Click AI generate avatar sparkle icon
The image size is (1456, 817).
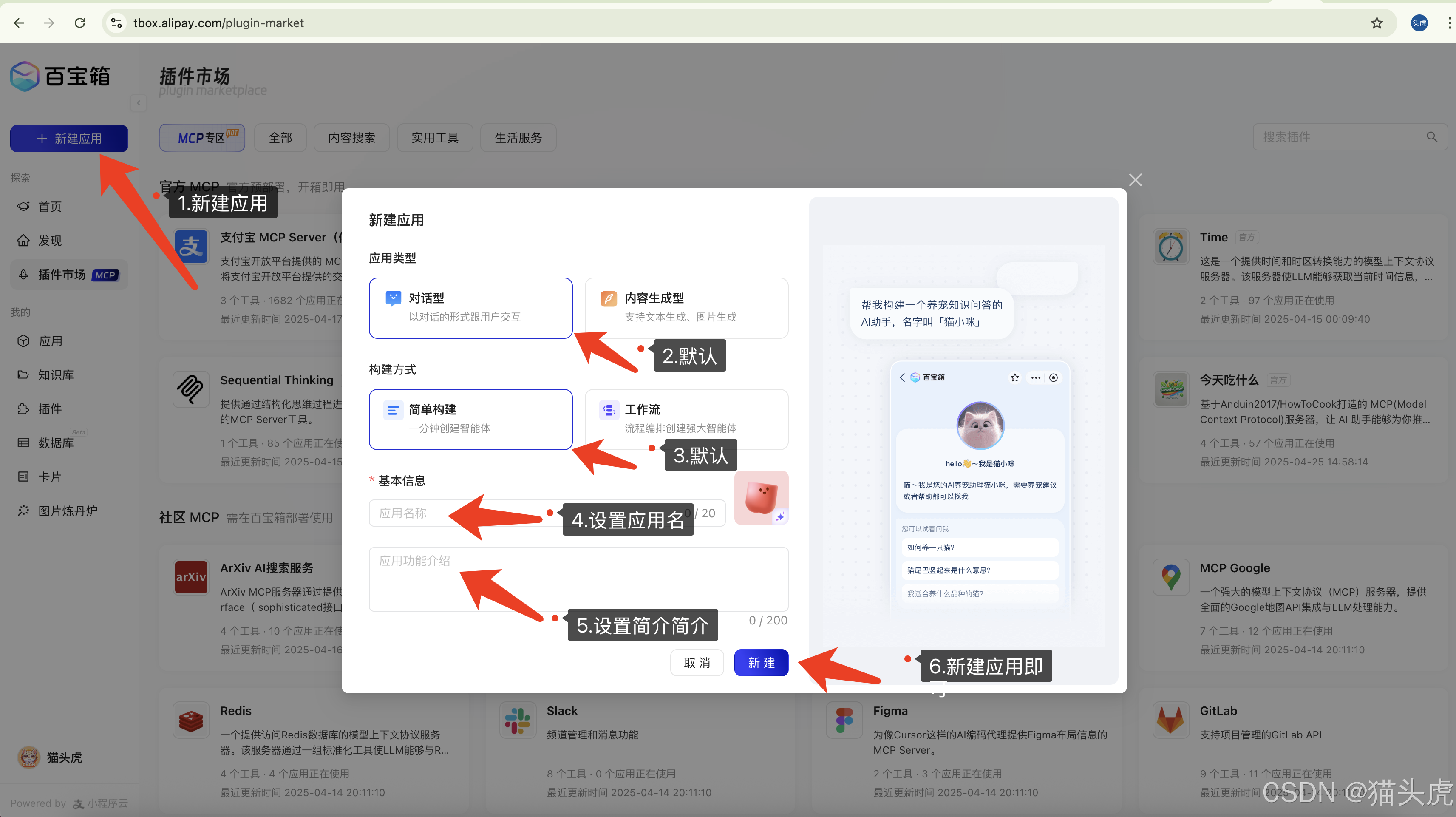coord(780,517)
